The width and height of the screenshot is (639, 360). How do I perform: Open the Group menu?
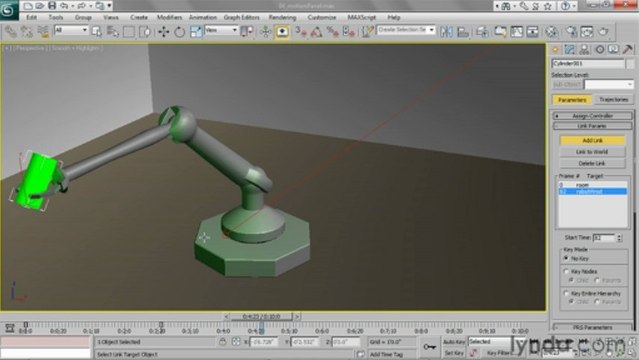(83, 18)
